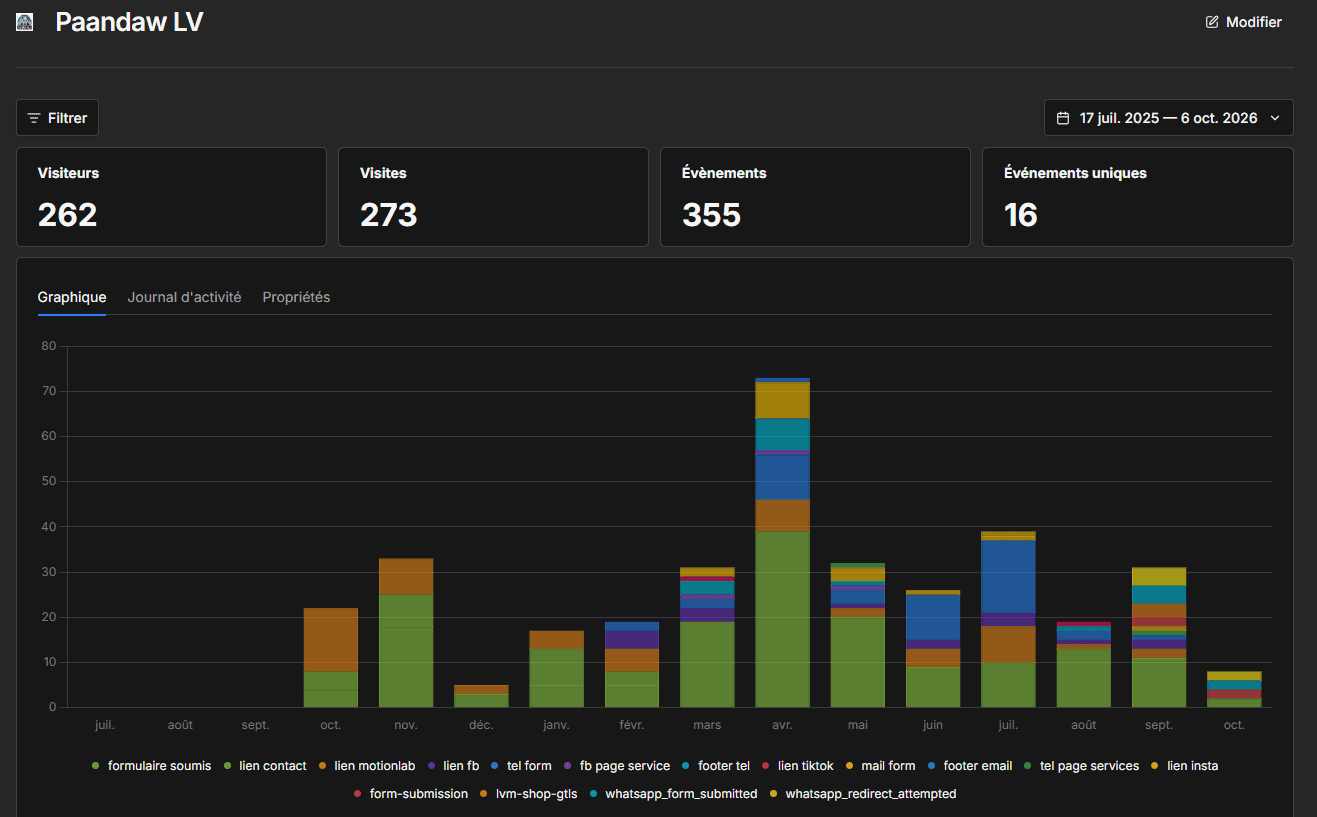Toggle the formulaire soumis legend series
This screenshot has width=1317, height=817.
[151, 766]
